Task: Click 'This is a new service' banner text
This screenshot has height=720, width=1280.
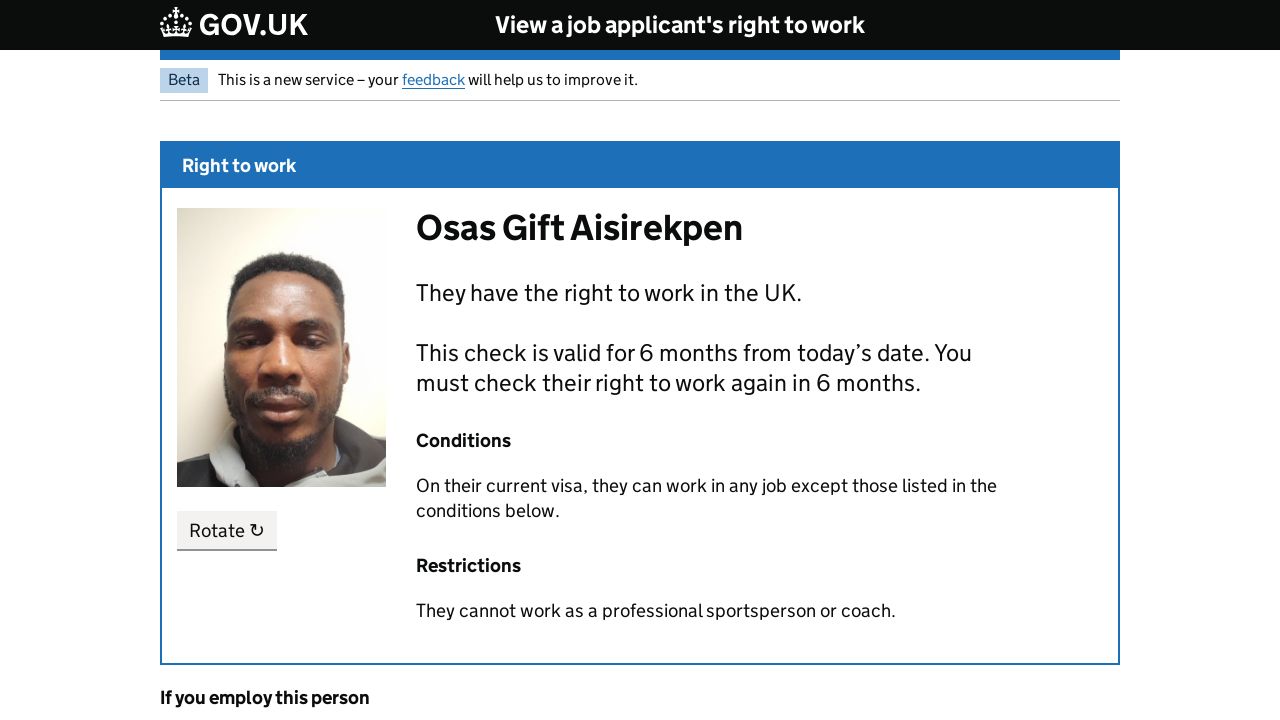Action: (x=308, y=80)
